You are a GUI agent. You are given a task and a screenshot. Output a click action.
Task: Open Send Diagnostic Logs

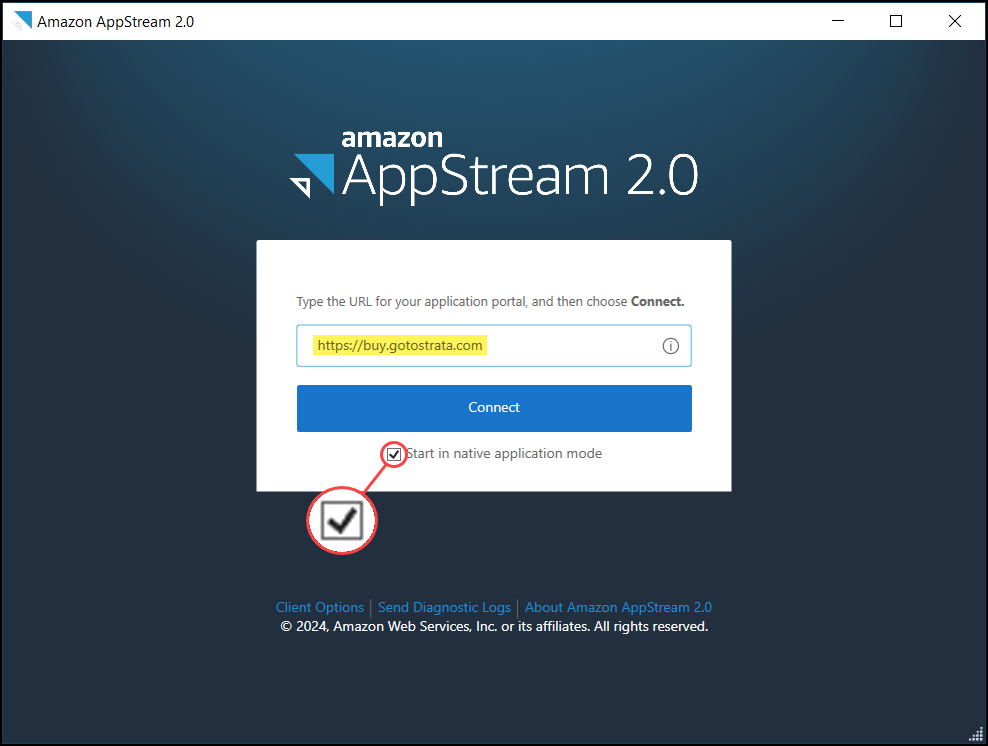coord(444,607)
